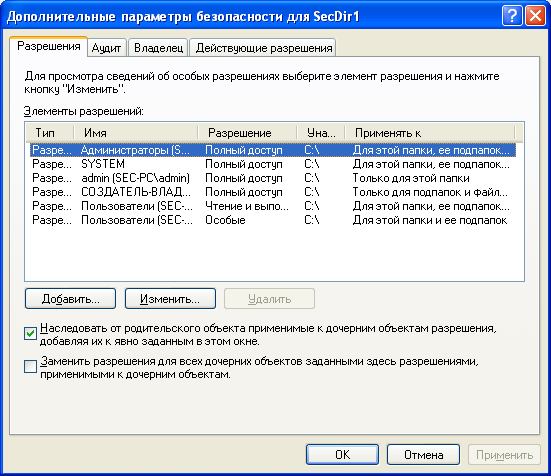Screen dimensions: 551x476
Task: Select Пользователи entry with Чтение и выпо...
Action: tap(273, 206)
